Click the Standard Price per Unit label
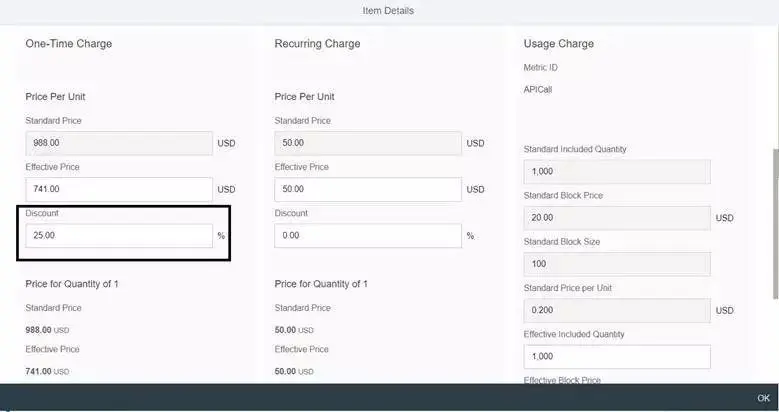The image size is (779, 412). [568, 288]
